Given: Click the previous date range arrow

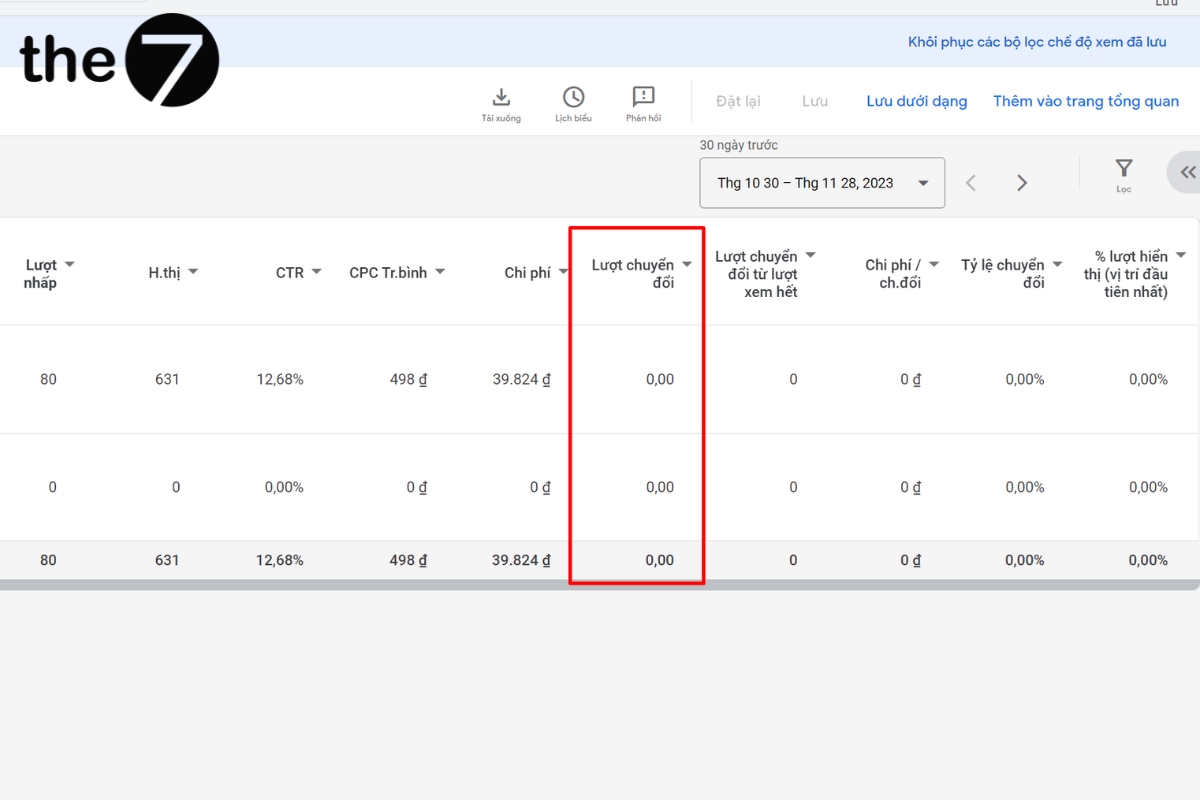Looking at the screenshot, I should point(970,182).
